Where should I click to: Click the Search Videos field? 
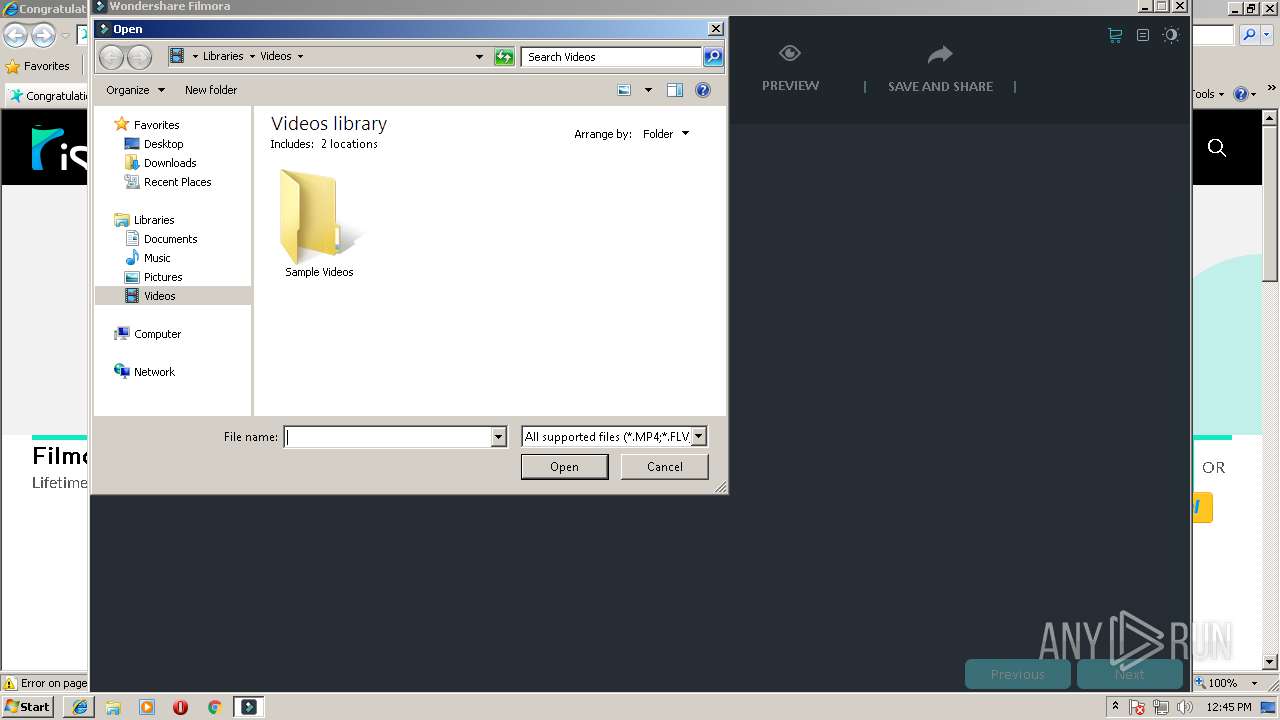click(x=611, y=57)
